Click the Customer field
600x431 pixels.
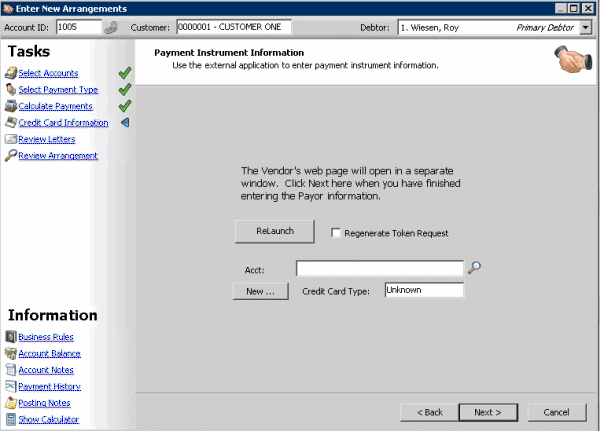coord(234,27)
